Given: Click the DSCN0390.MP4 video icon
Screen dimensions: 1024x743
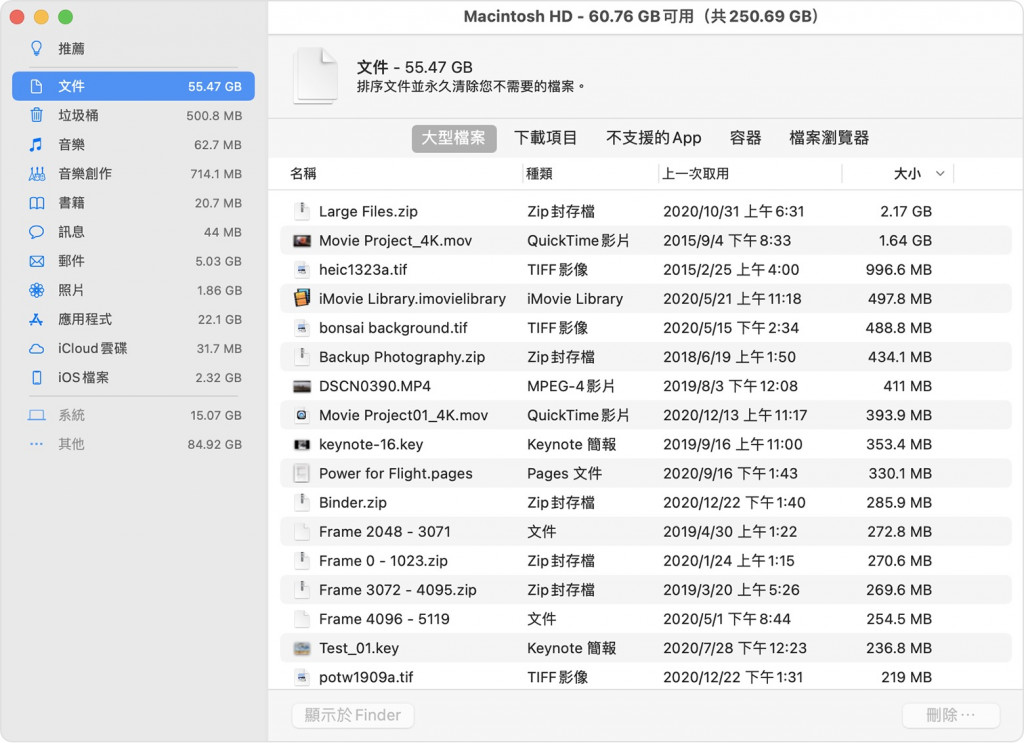Looking at the screenshot, I should [x=302, y=386].
